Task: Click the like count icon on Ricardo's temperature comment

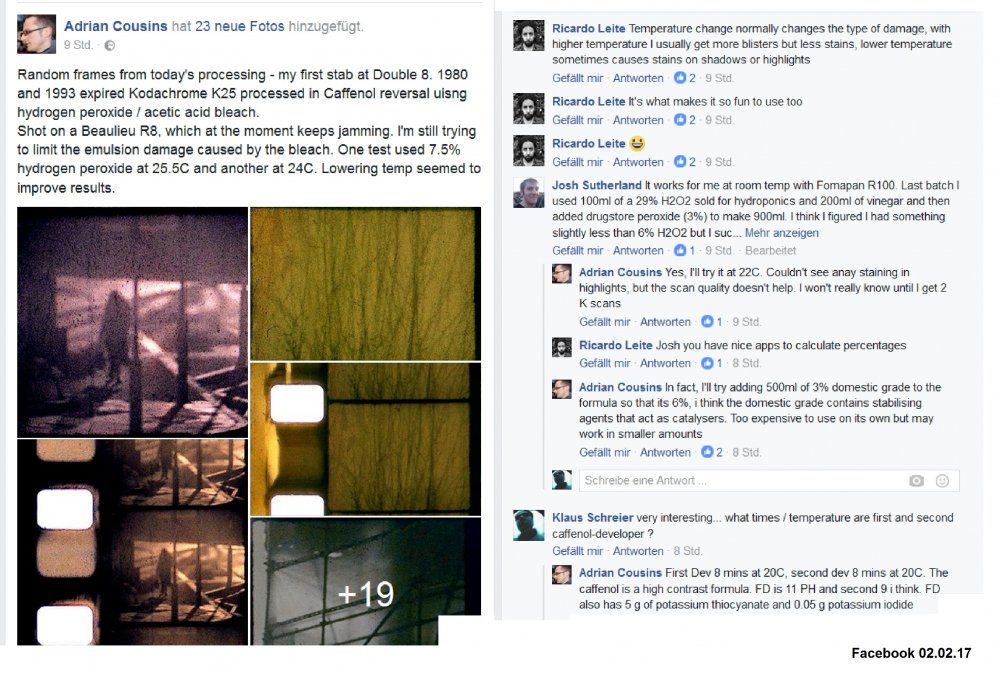Action: [x=680, y=78]
